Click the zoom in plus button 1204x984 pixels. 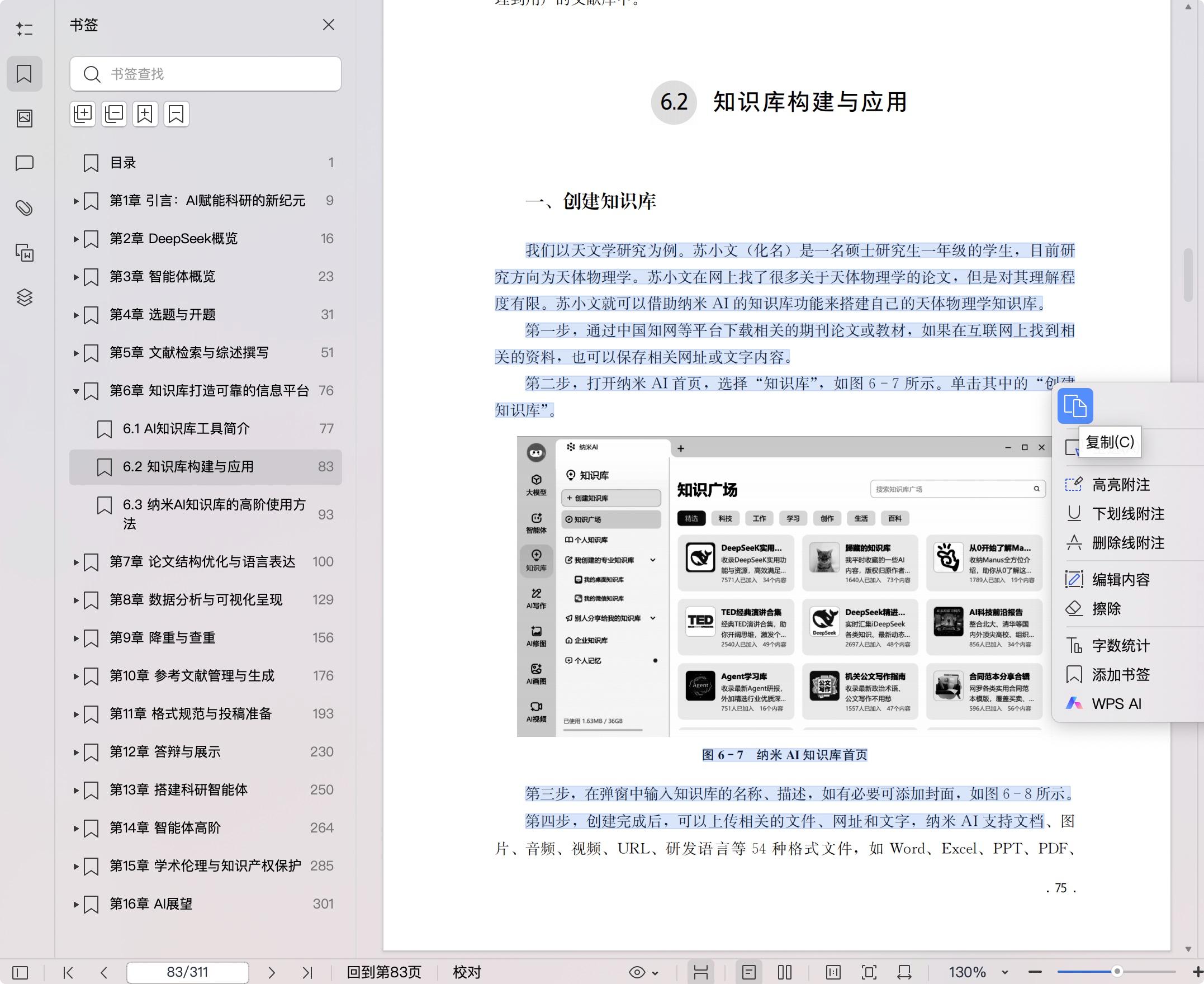[1197, 972]
